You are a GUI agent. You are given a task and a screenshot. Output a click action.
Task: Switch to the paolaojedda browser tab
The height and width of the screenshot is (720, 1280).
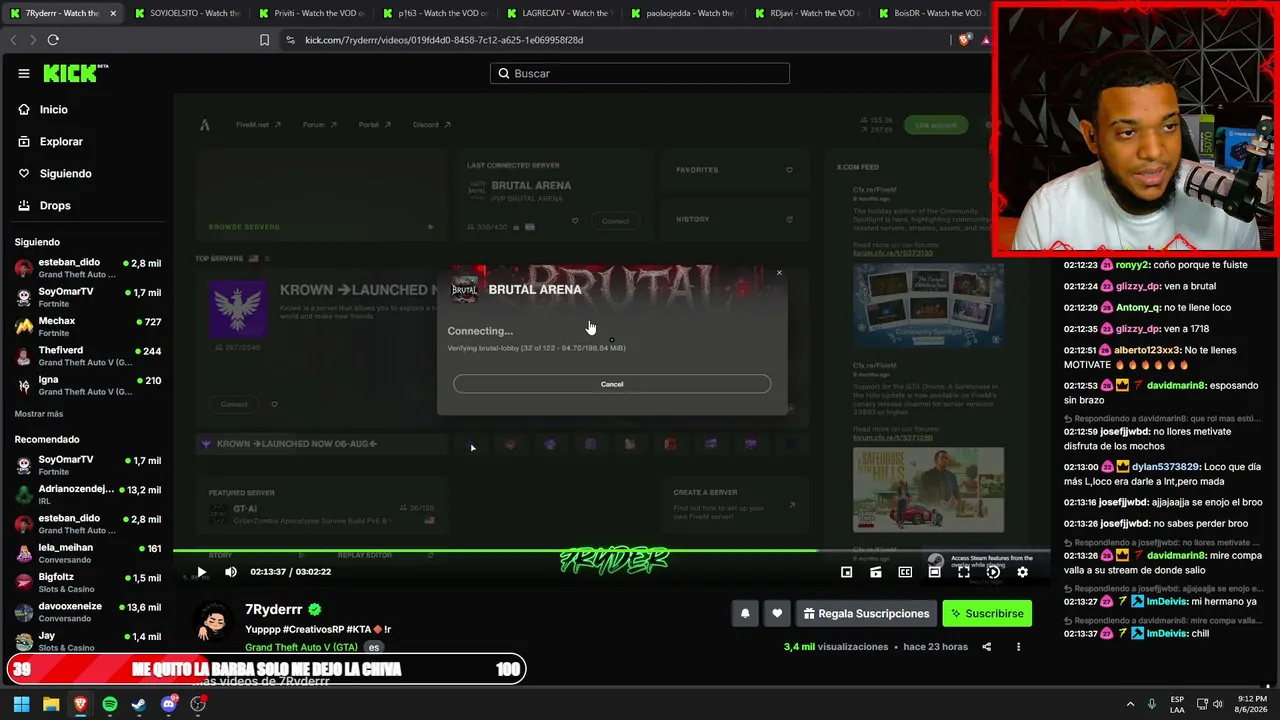(x=684, y=13)
